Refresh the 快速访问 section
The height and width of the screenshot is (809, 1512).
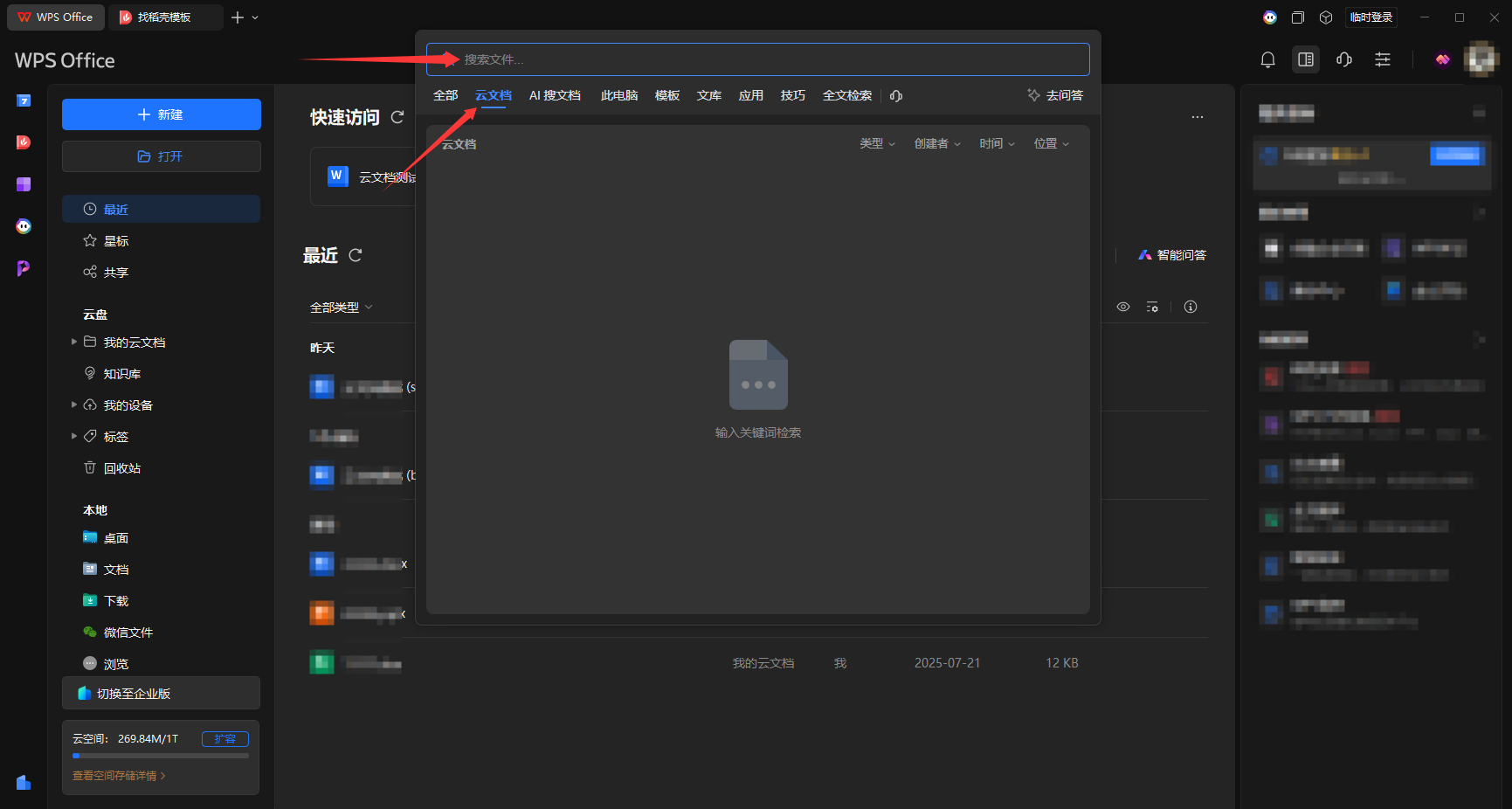[397, 117]
